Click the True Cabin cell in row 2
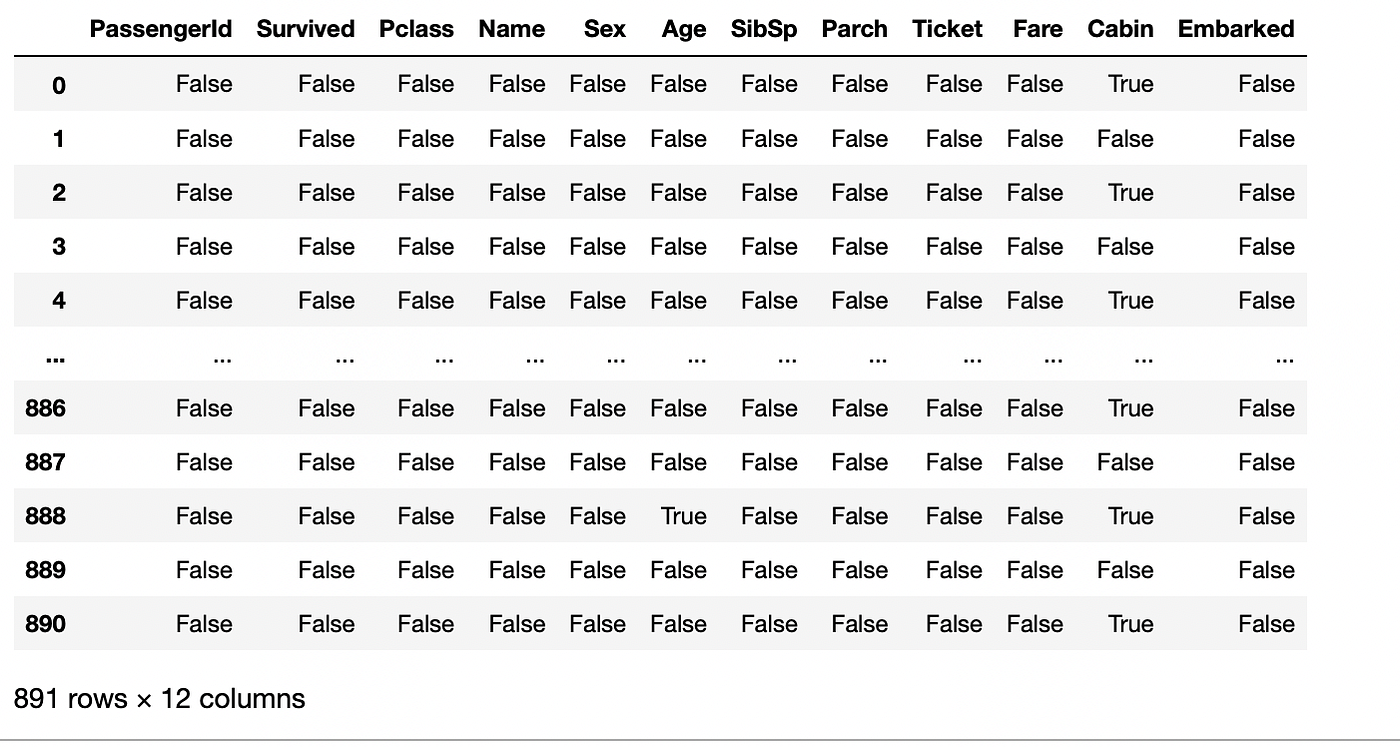Viewport: 1400px width, 747px height. coord(1130,192)
